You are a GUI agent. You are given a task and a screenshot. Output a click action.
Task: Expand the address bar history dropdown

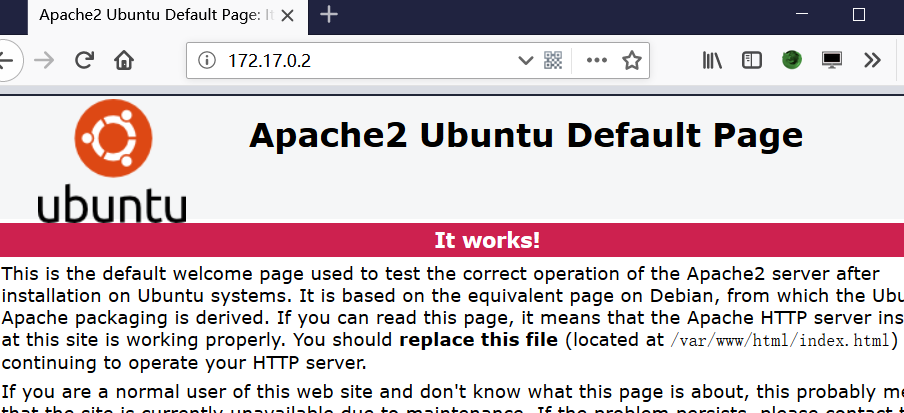(x=525, y=60)
